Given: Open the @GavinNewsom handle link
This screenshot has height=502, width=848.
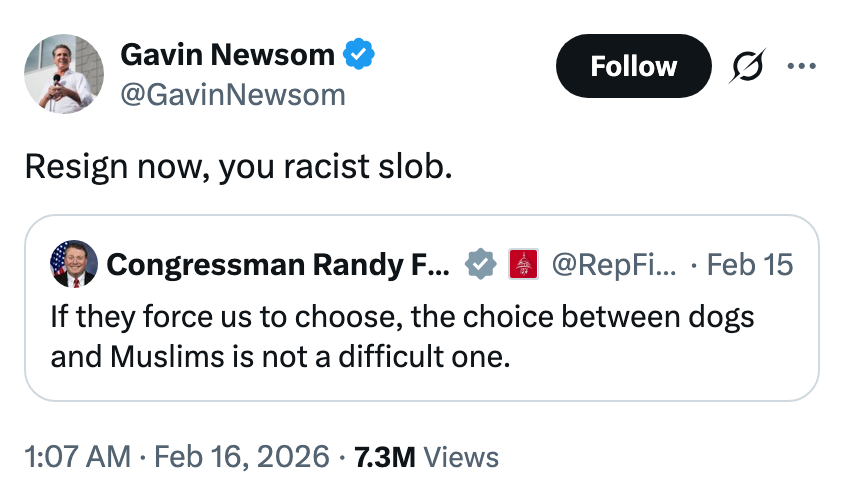Looking at the screenshot, I should [x=232, y=95].
